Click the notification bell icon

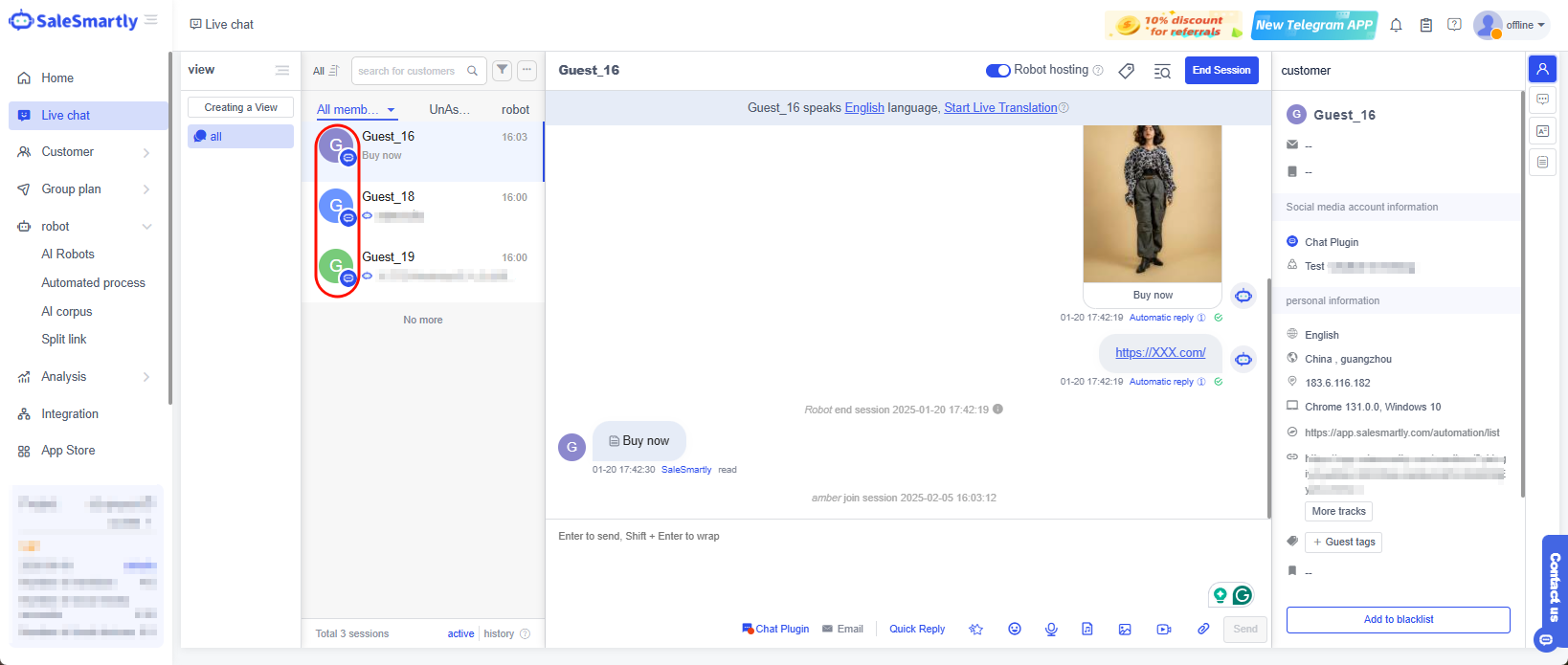(x=1396, y=25)
